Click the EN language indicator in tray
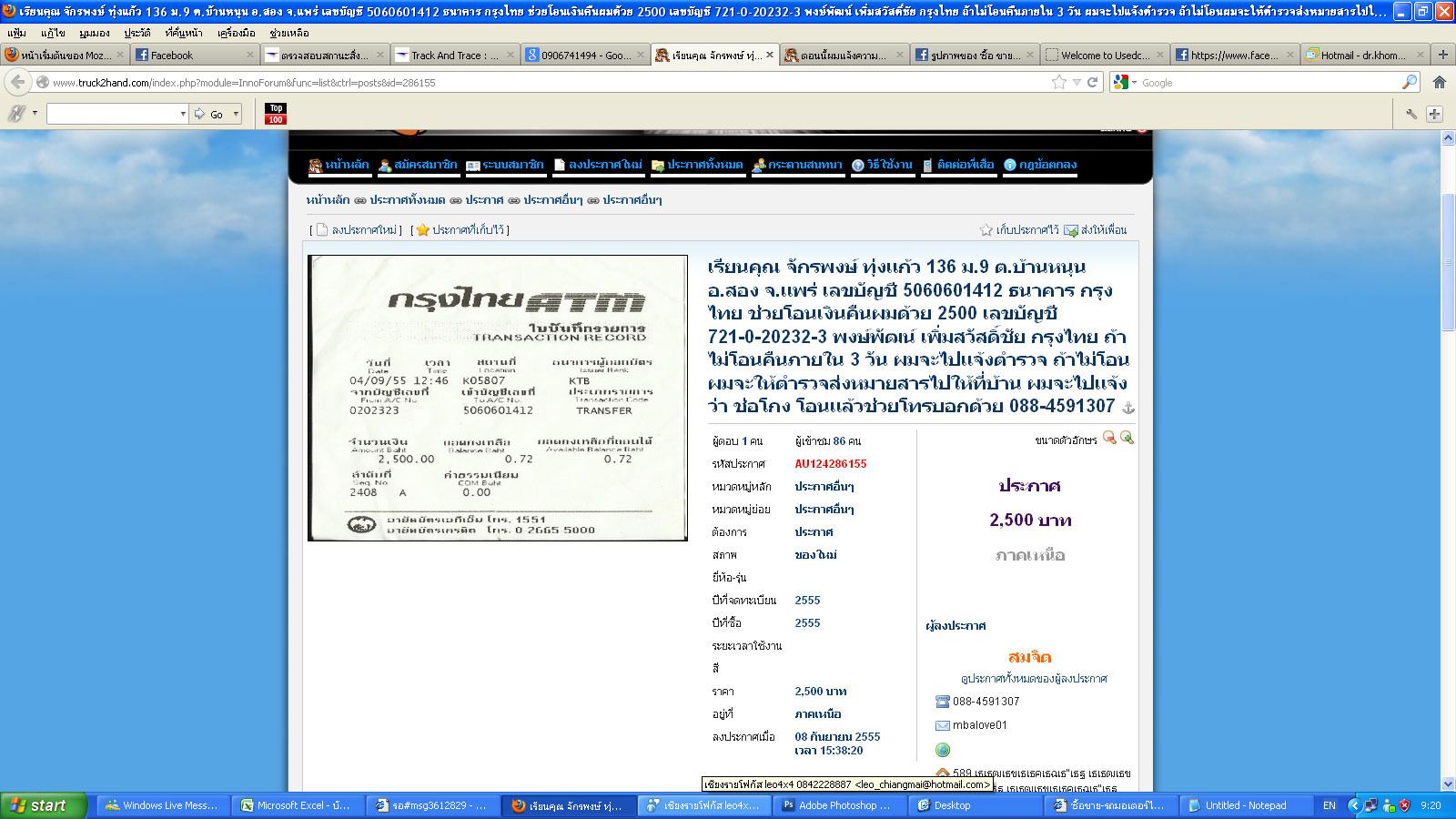The width and height of the screenshot is (1456, 819). (x=1330, y=805)
